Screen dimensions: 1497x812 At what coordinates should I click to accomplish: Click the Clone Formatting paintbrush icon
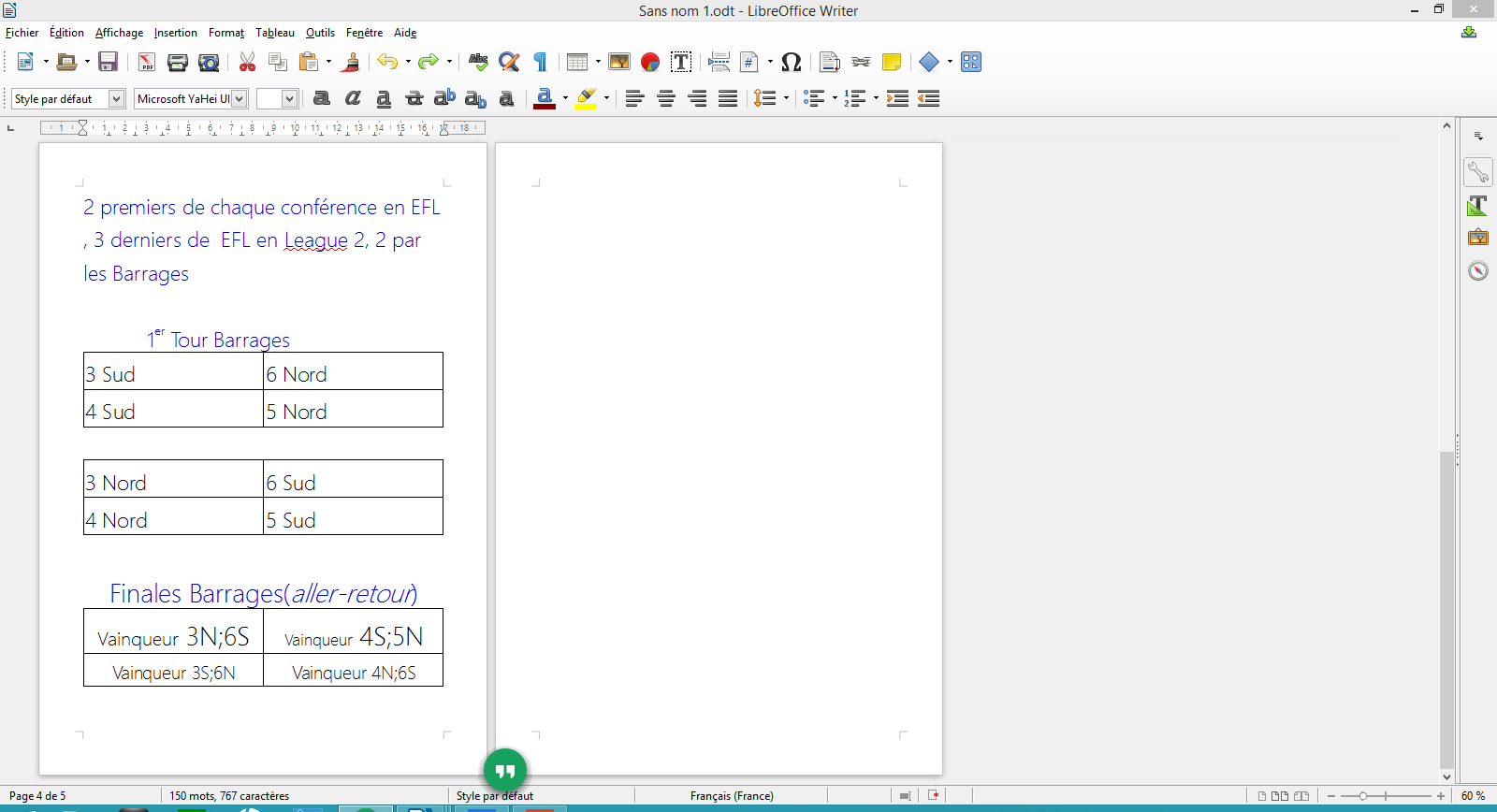[352, 62]
